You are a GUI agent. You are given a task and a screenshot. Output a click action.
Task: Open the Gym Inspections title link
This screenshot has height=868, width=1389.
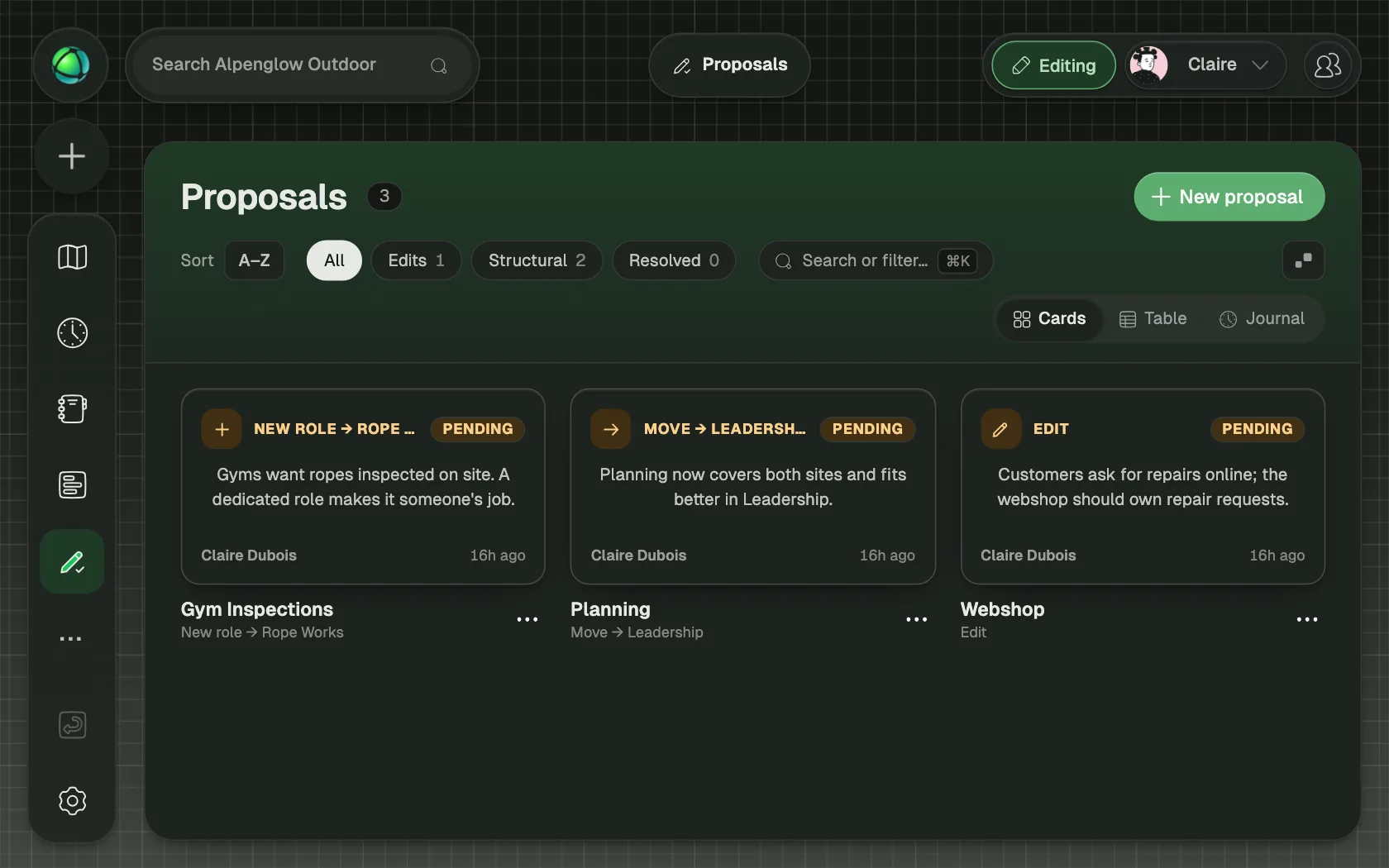(x=257, y=609)
